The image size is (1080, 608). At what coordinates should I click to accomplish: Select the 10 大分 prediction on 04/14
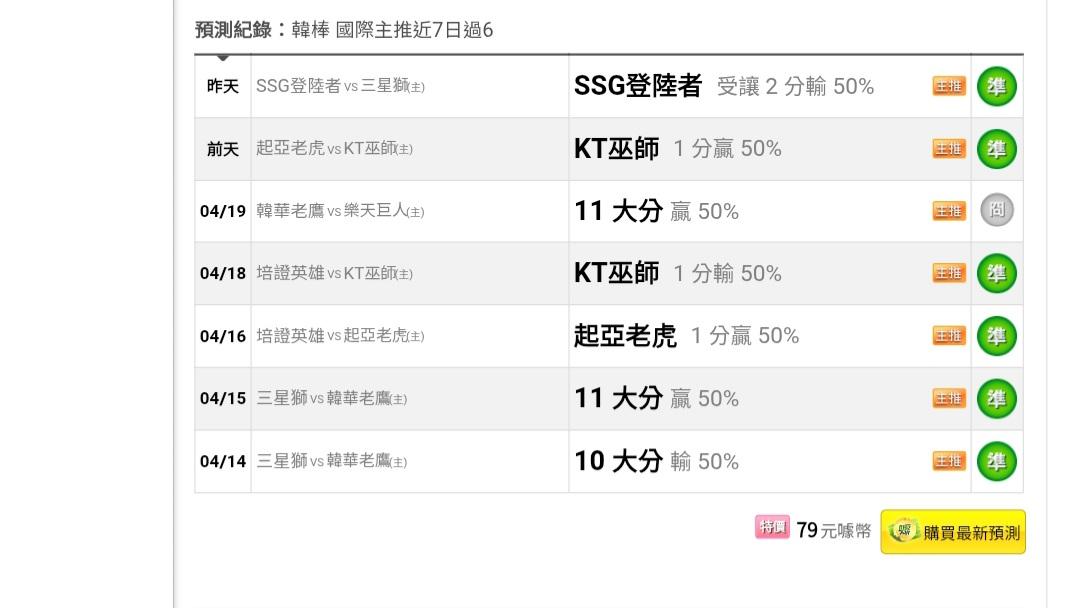pos(656,461)
